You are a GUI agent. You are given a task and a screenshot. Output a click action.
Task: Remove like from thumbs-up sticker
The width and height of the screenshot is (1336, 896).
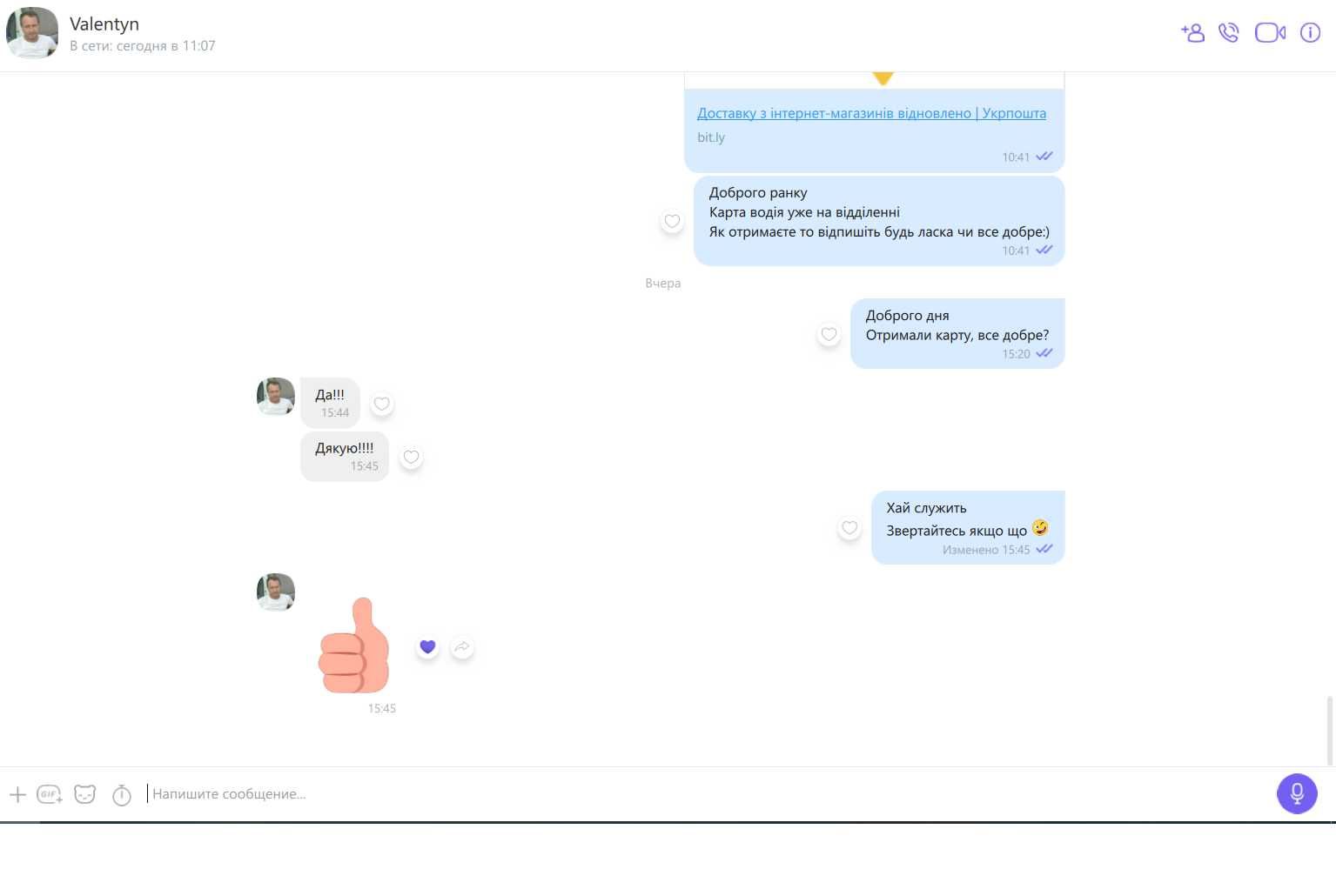click(427, 647)
